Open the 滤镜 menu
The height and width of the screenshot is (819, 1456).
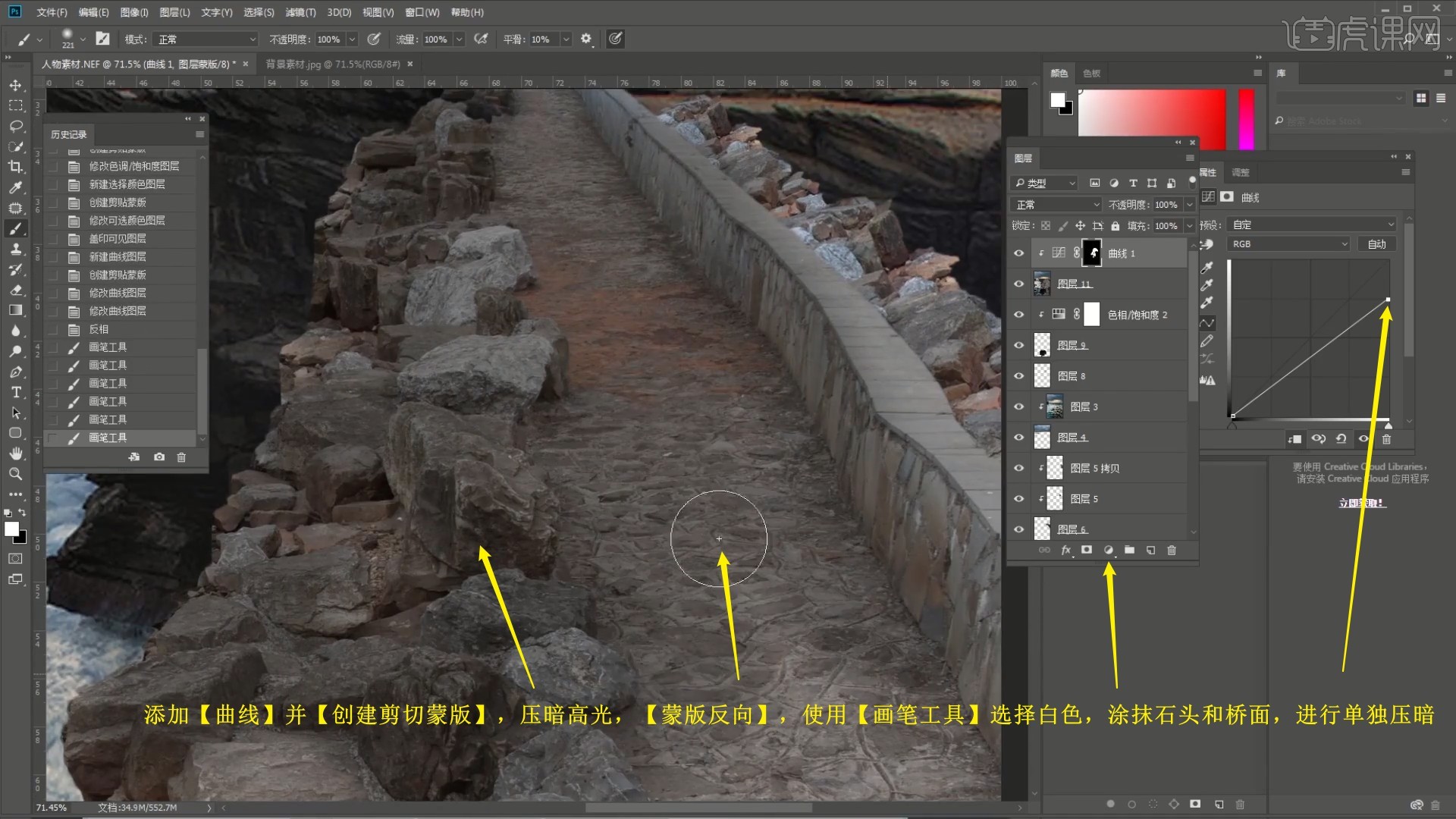point(300,12)
